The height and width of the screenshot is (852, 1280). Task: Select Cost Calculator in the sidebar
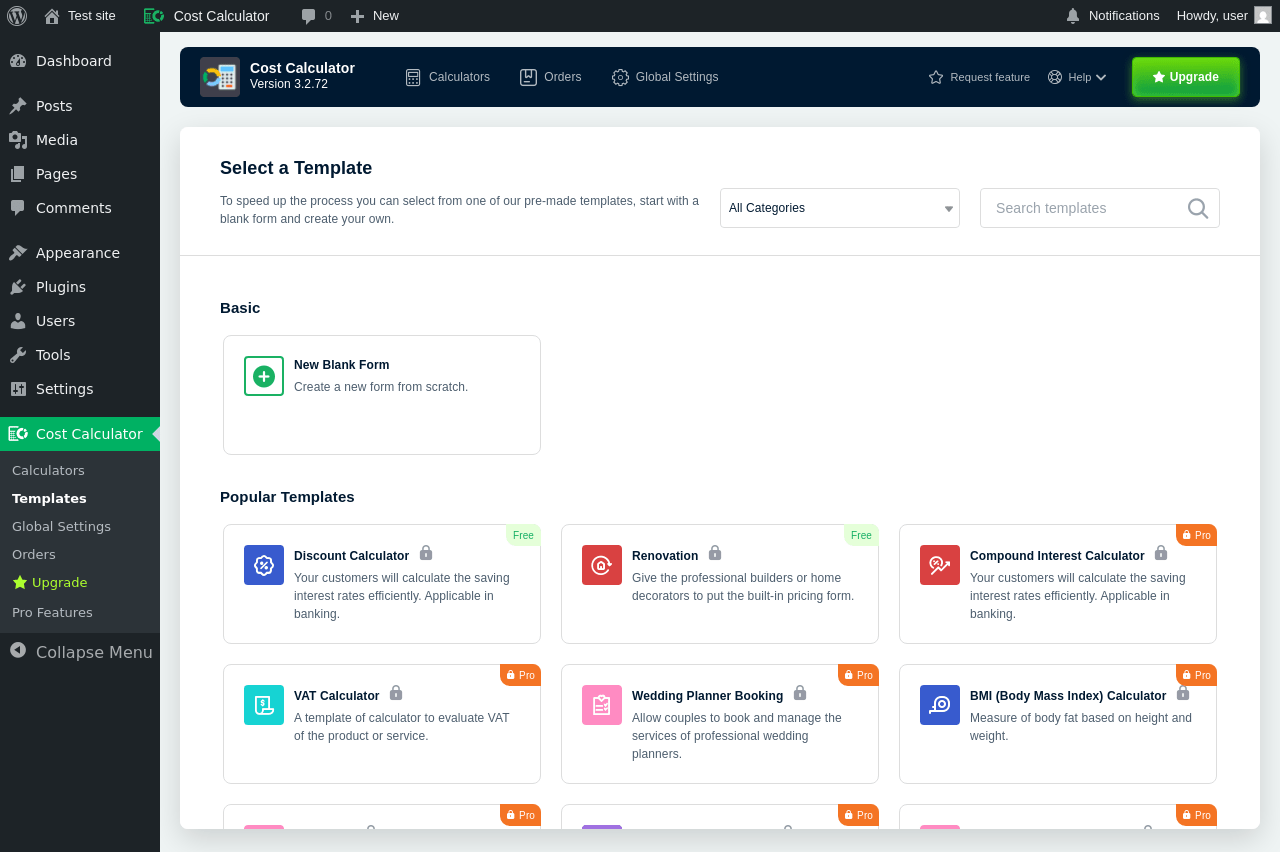(x=80, y=434)
